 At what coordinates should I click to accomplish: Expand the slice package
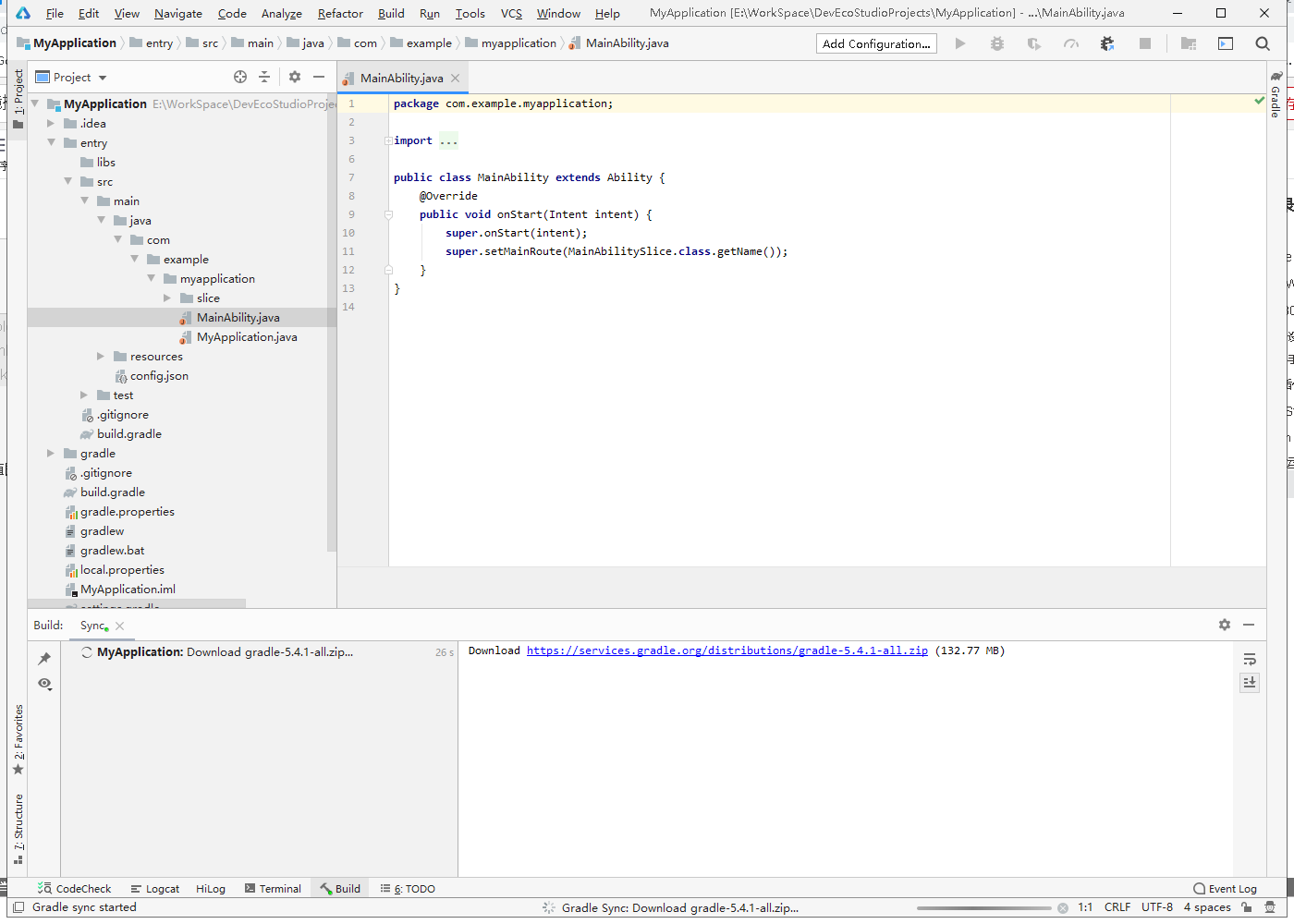tap(167, 298)
